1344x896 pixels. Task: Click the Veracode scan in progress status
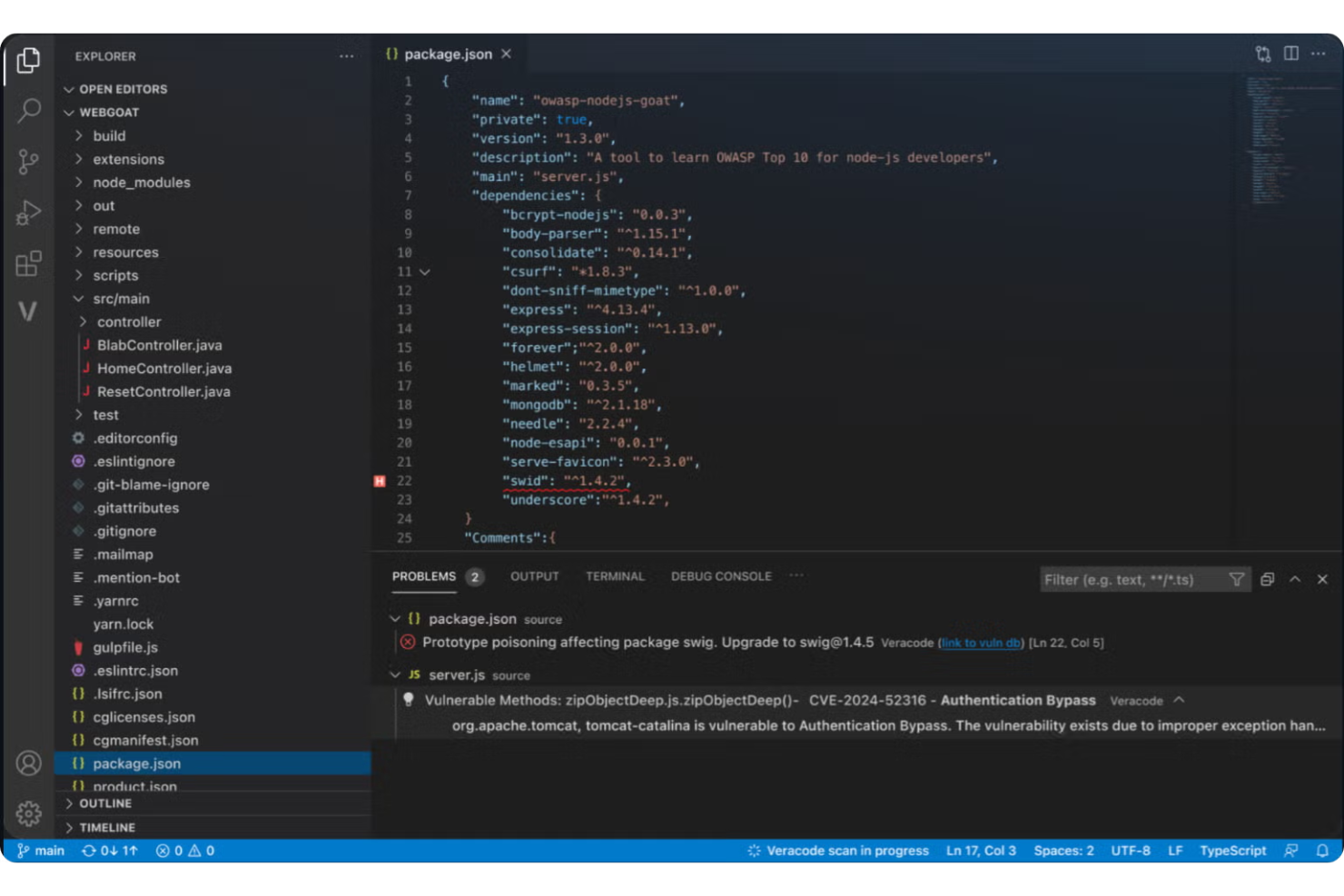[x=838, y=851]
